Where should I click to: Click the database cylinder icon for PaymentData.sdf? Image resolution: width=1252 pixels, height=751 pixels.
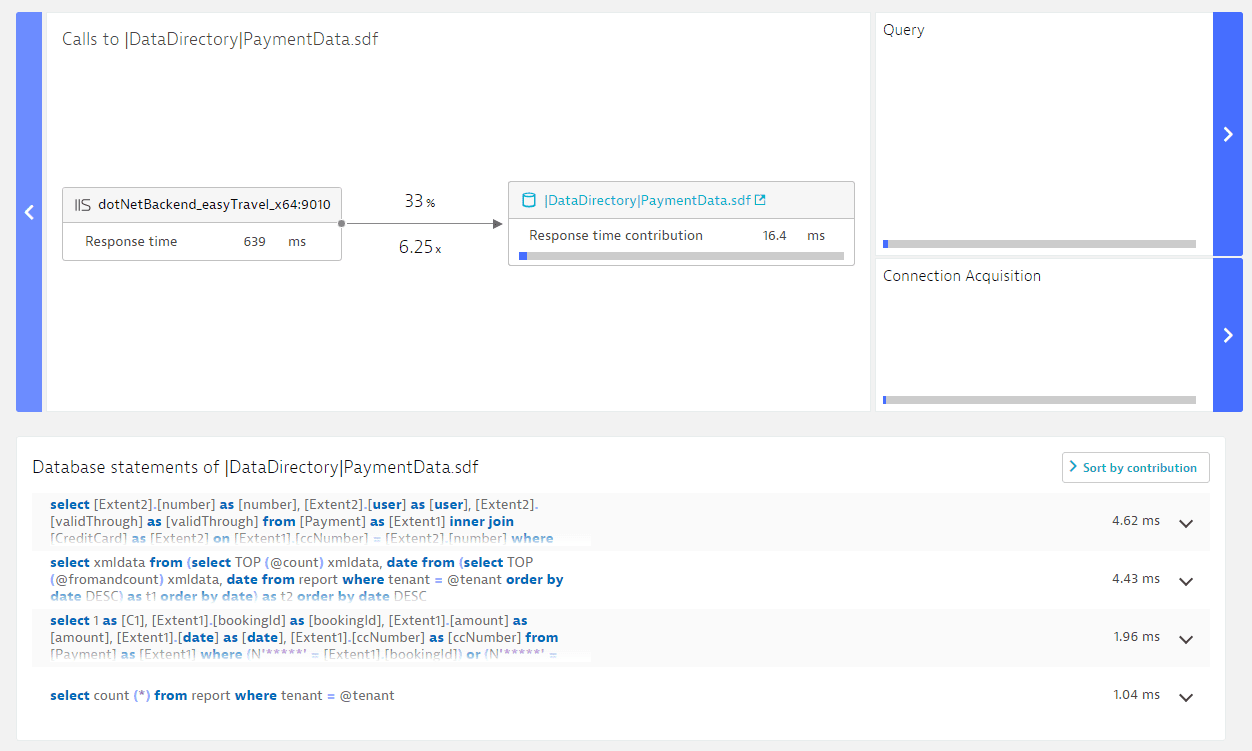coord(529,200)
